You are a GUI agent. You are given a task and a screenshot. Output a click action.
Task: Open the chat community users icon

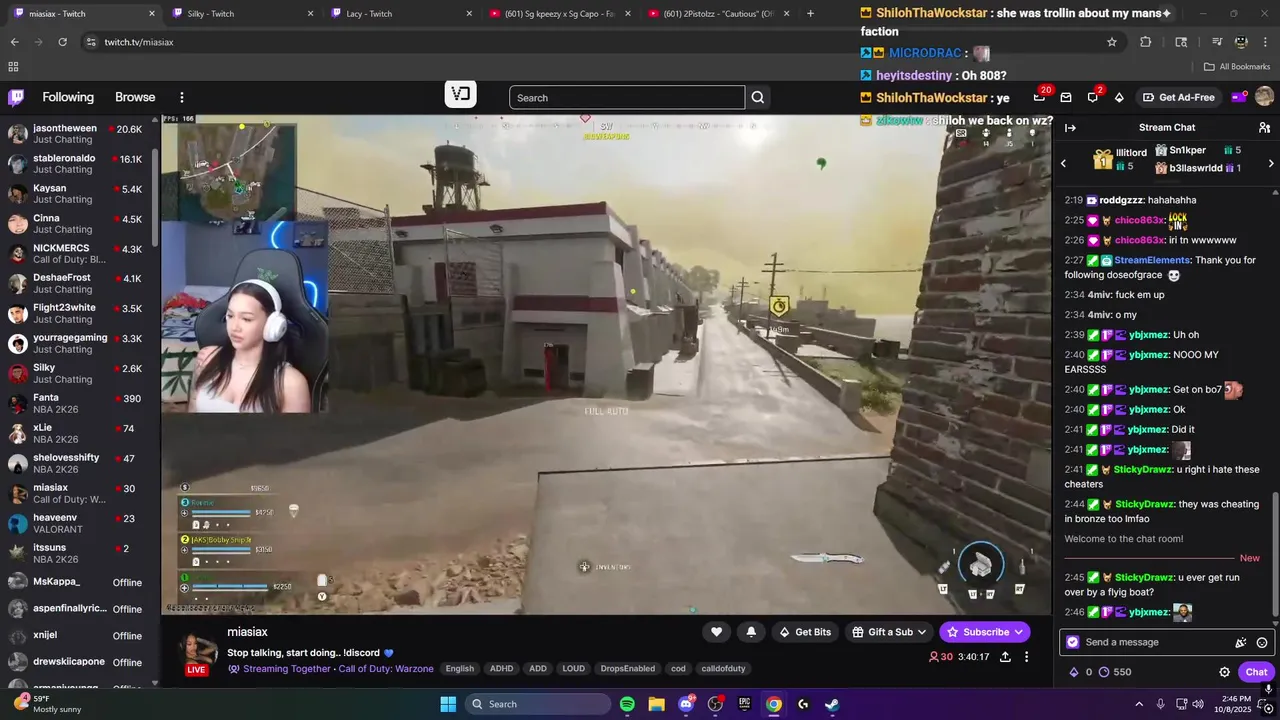pyautogui.click(x=1264, y=127)
